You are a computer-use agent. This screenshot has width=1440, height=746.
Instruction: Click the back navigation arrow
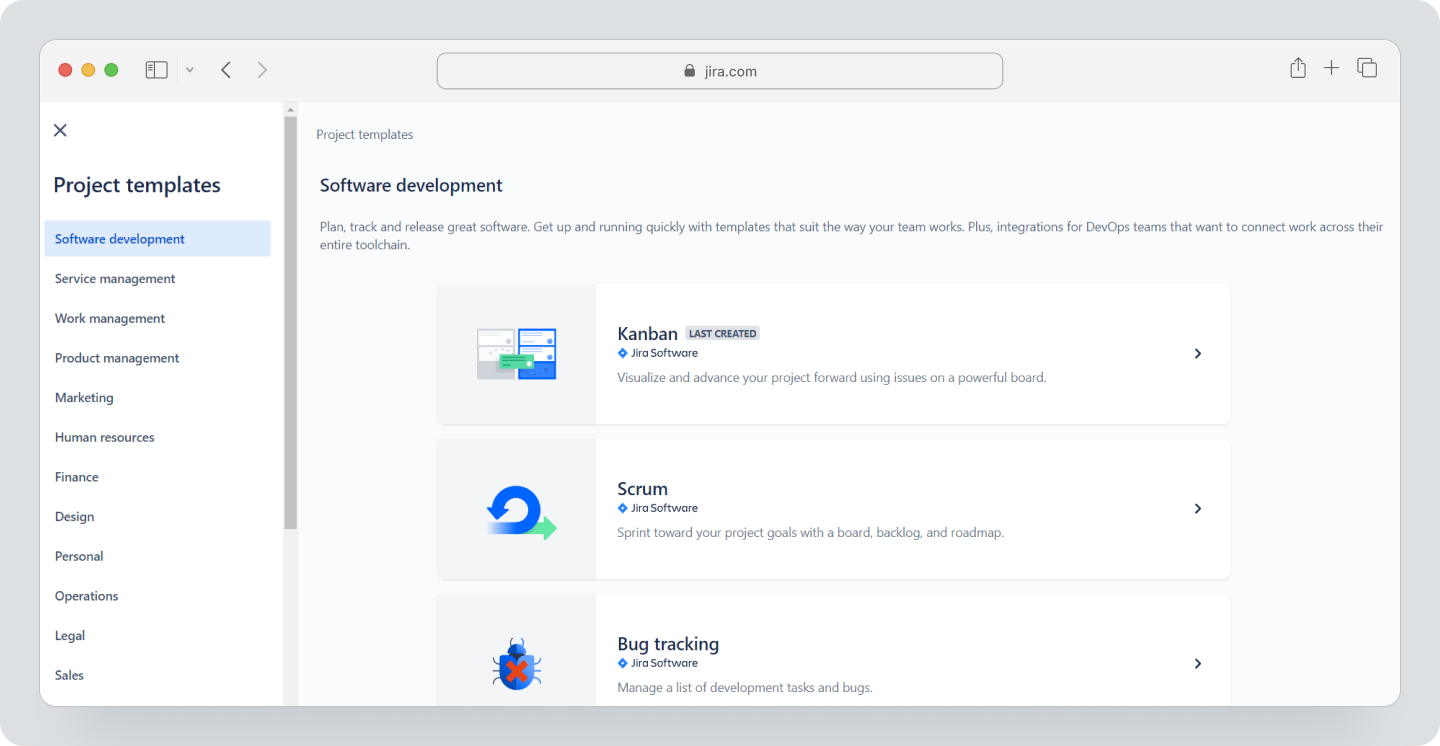[226, 69]
